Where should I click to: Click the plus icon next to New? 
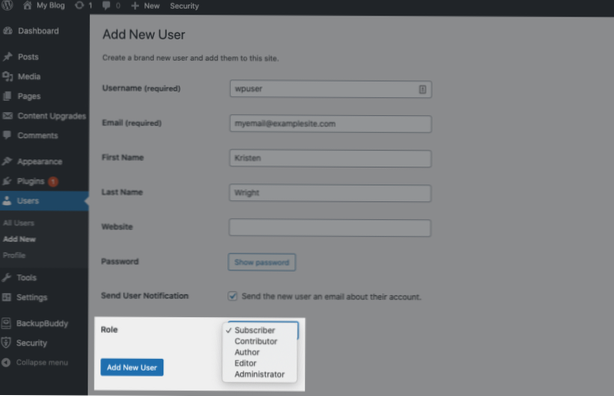(x=135, y=6)
